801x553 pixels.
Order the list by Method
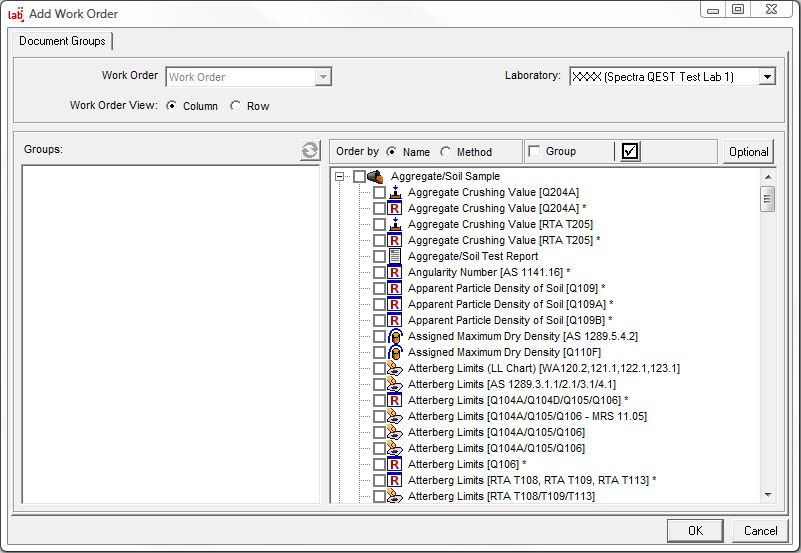point(445,152)
